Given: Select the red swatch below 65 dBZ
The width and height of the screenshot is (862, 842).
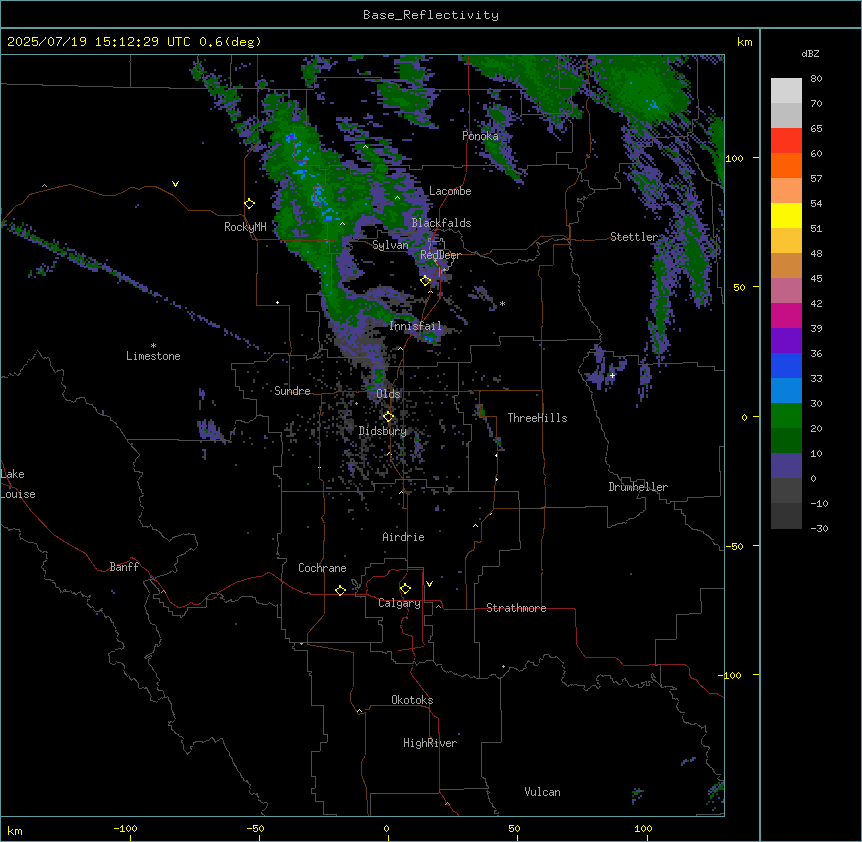Looking at the screenshot, I should tap(786, 141).
